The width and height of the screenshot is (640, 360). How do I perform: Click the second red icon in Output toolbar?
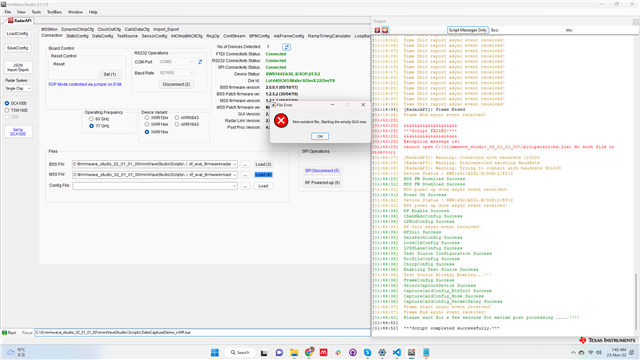385,30
